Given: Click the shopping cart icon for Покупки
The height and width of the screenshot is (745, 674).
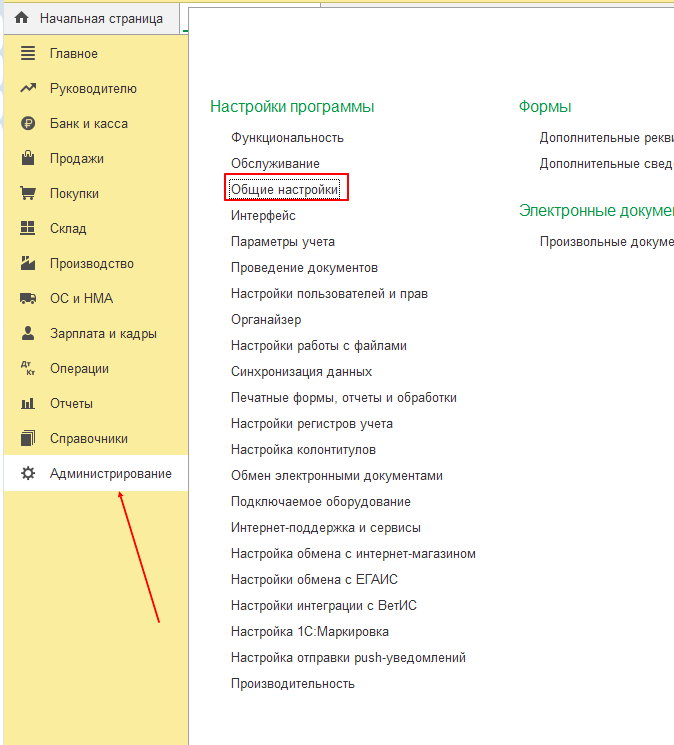Looking at the screenshot, I should (x=28, y=193).
